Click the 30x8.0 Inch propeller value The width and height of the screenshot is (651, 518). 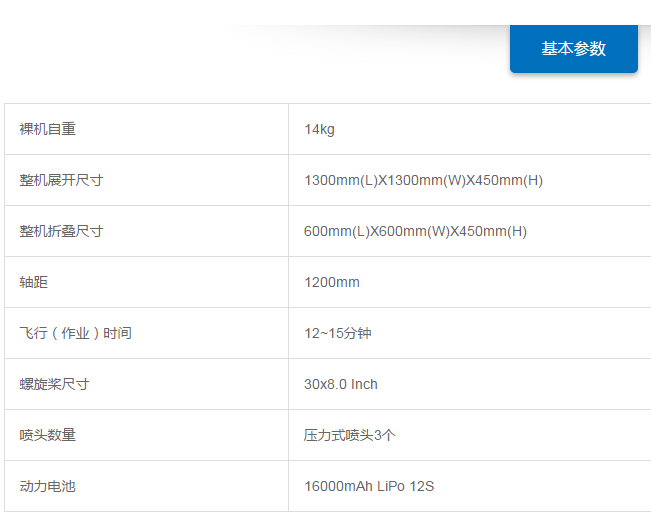coord(341,384)
